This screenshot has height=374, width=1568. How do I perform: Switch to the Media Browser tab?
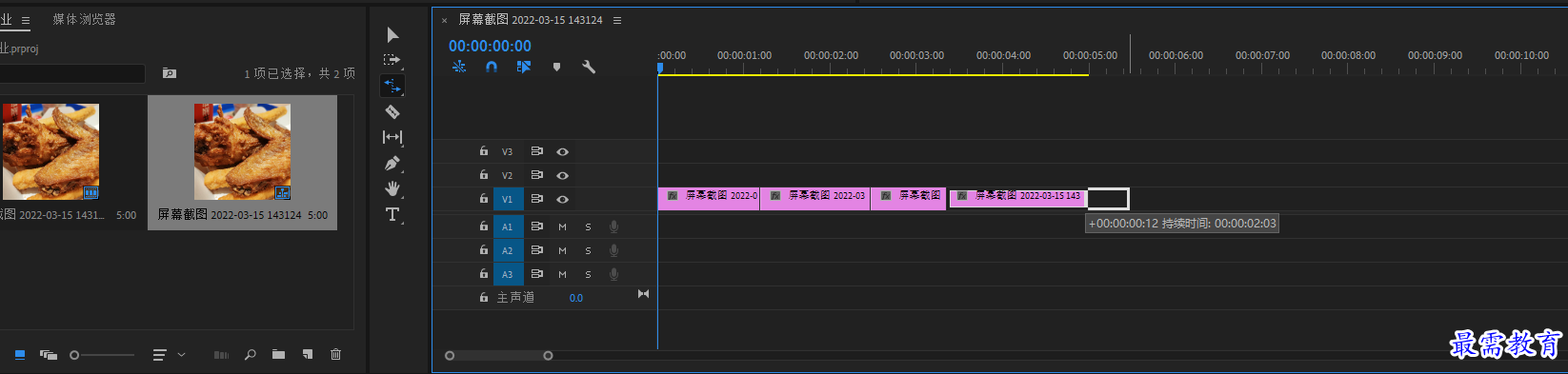pyautogui.click(x=84, y=19)
